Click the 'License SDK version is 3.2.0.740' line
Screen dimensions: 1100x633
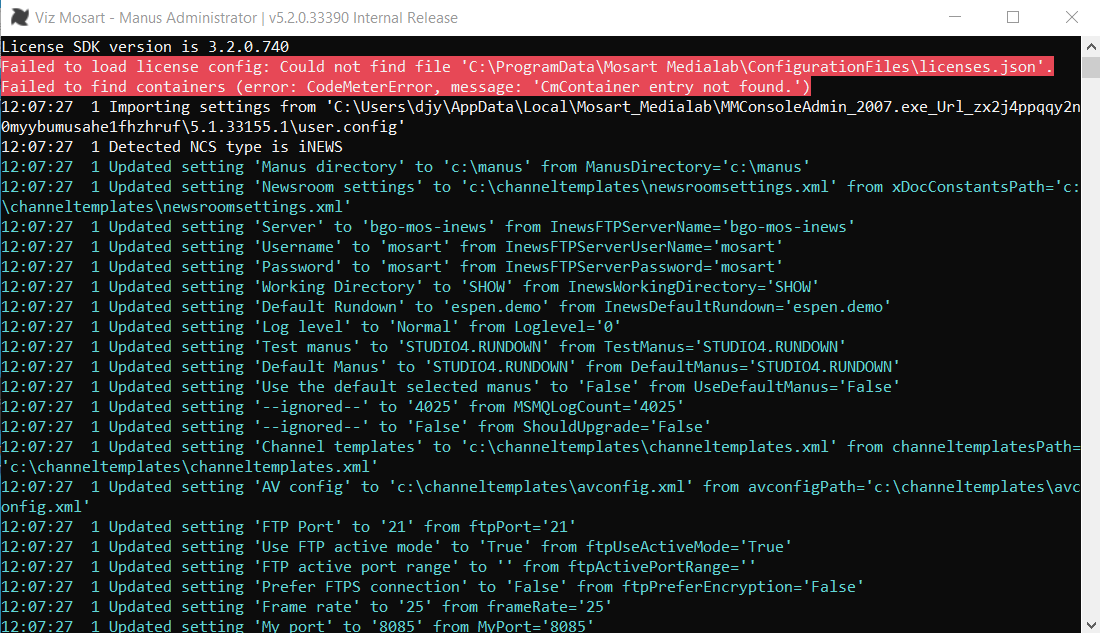click(145, 47)
